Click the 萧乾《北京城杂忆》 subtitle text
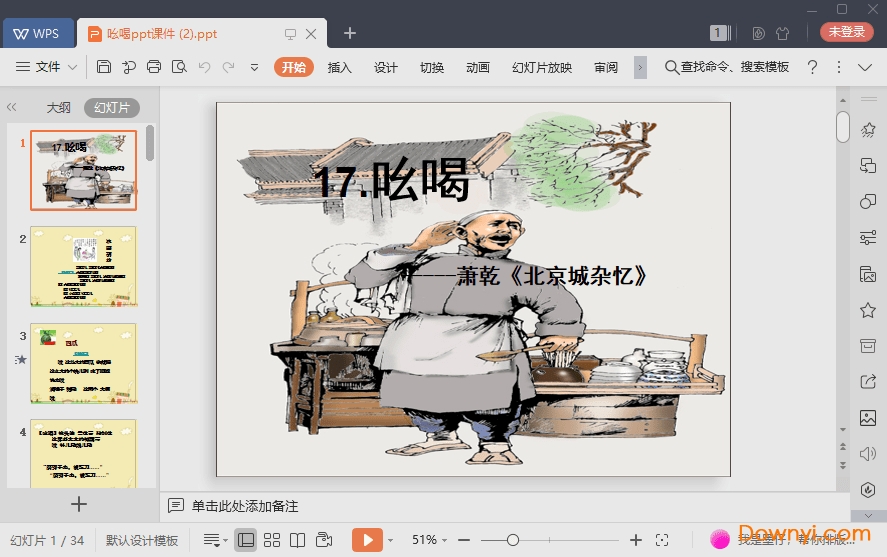887x557 pixels. [x=552, y=276]
